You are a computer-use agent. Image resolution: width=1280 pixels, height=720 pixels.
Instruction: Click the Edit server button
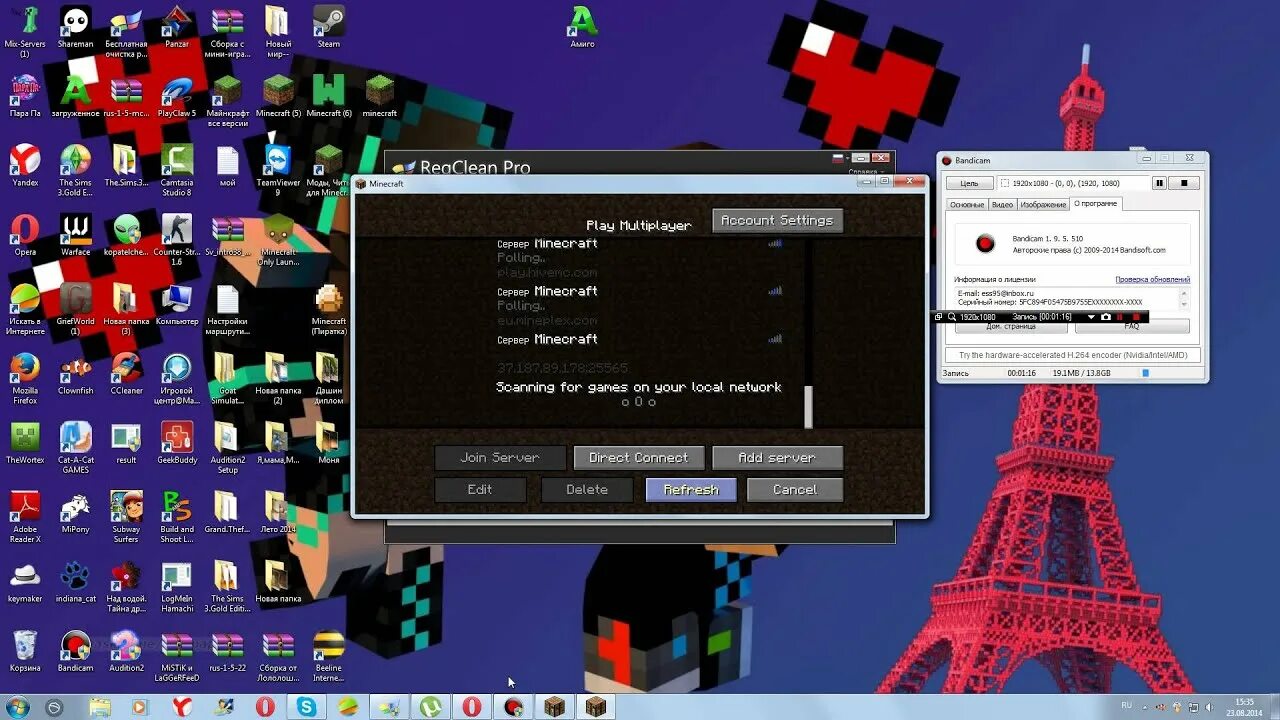tap(480, 490)
